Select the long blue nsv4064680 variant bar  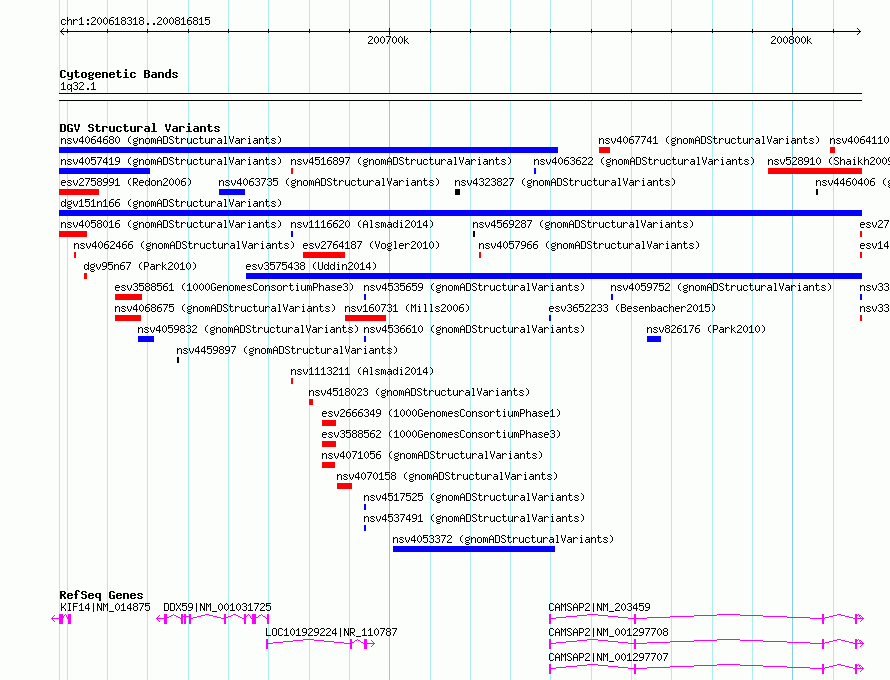[x=308, y=150]
